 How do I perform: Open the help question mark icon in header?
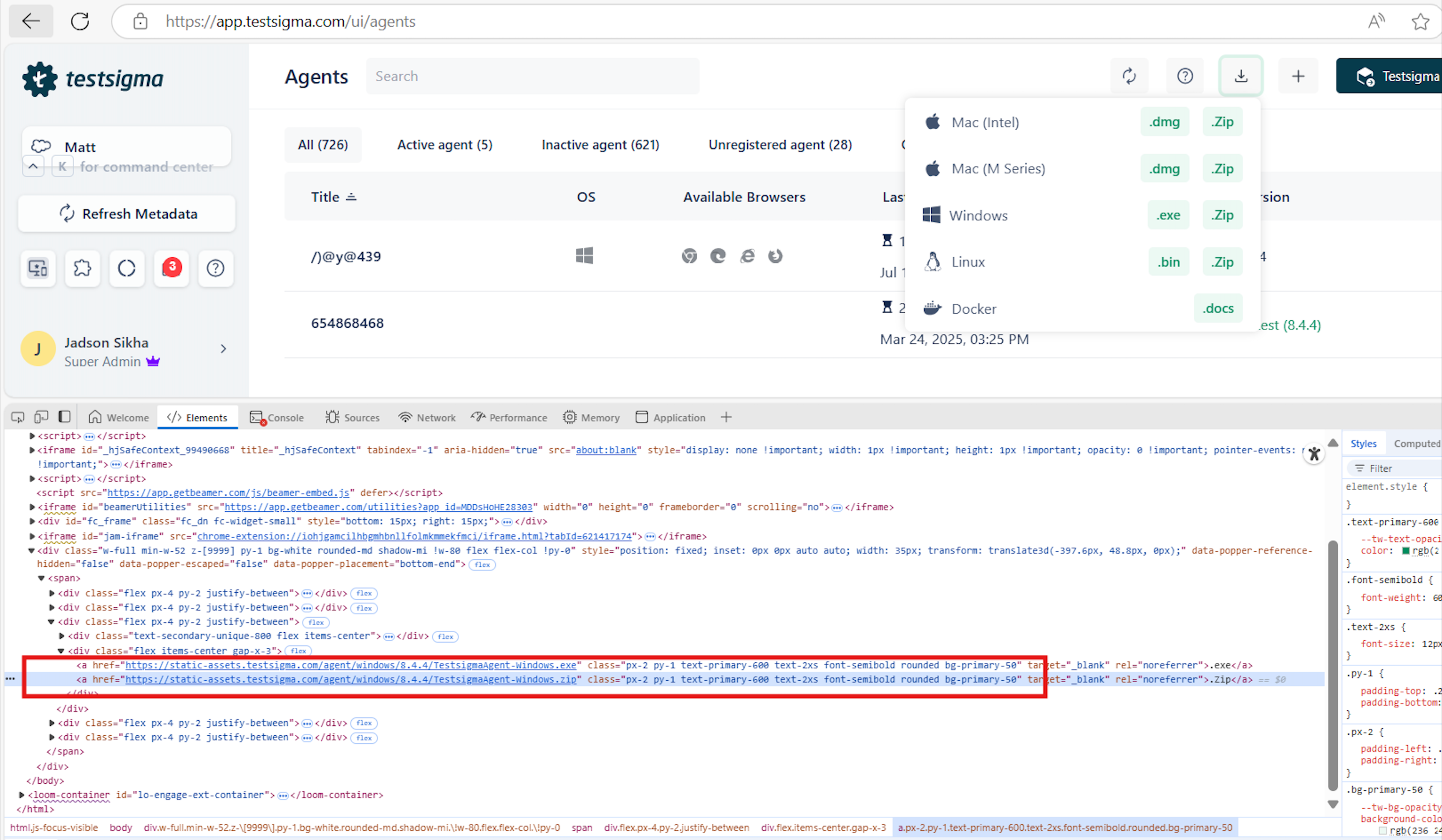pyautogui.click(x=1185, y=76)
